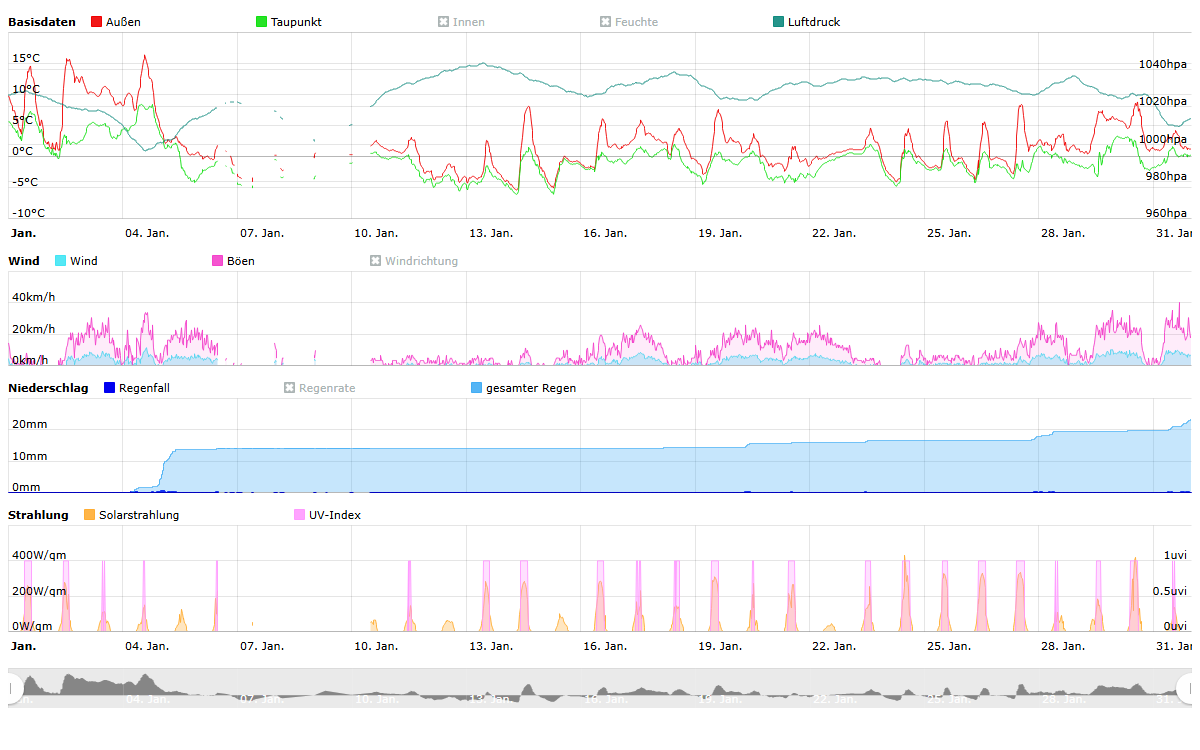
Task: Grab the left navigator range handle
Action: [x=14, y=688]
